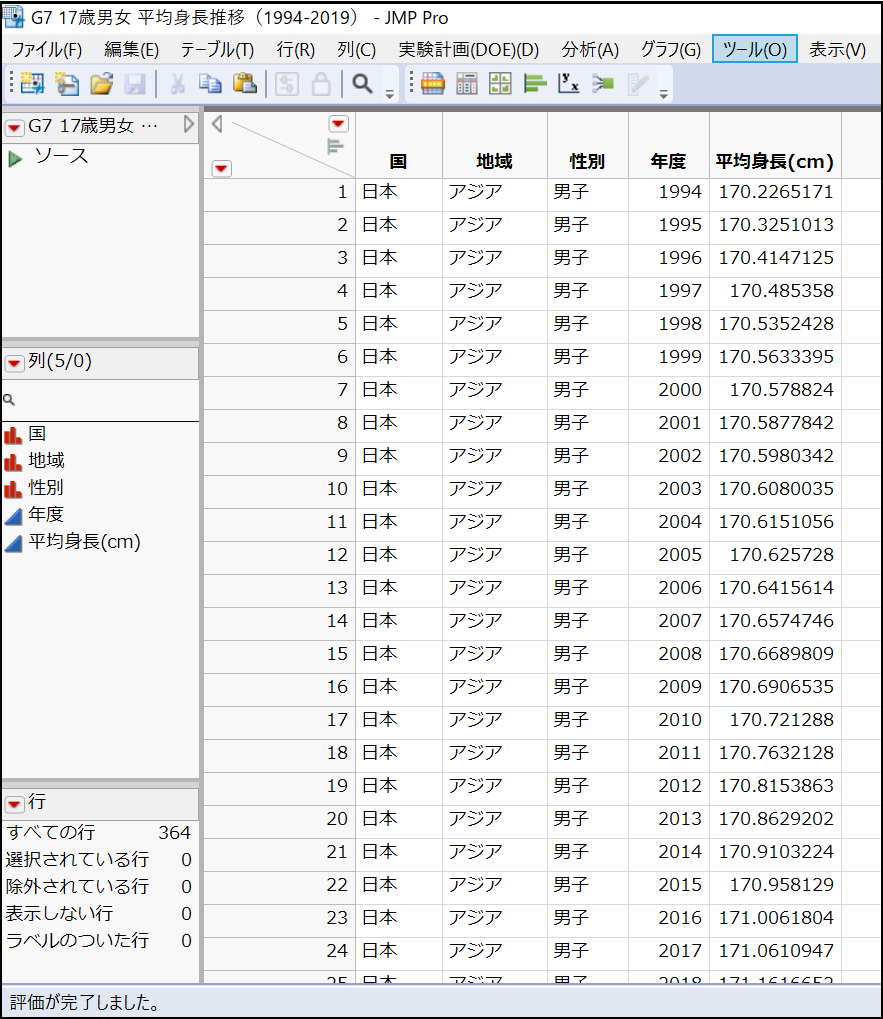
Task: Open the 分析(A) menu
Action: tap(590, 49)
